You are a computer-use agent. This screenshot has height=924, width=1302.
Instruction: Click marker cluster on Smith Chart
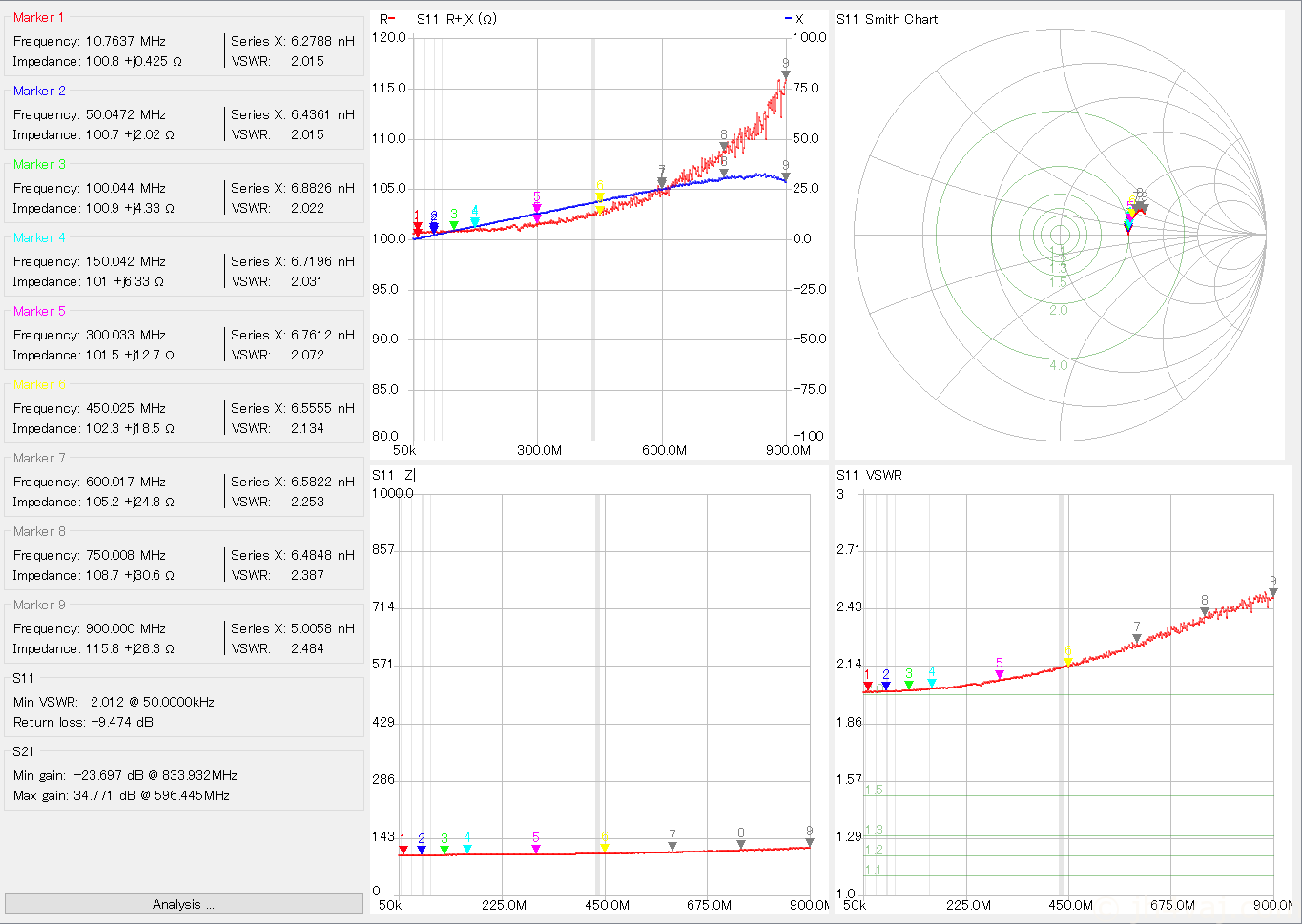[x=1134, y=210]
